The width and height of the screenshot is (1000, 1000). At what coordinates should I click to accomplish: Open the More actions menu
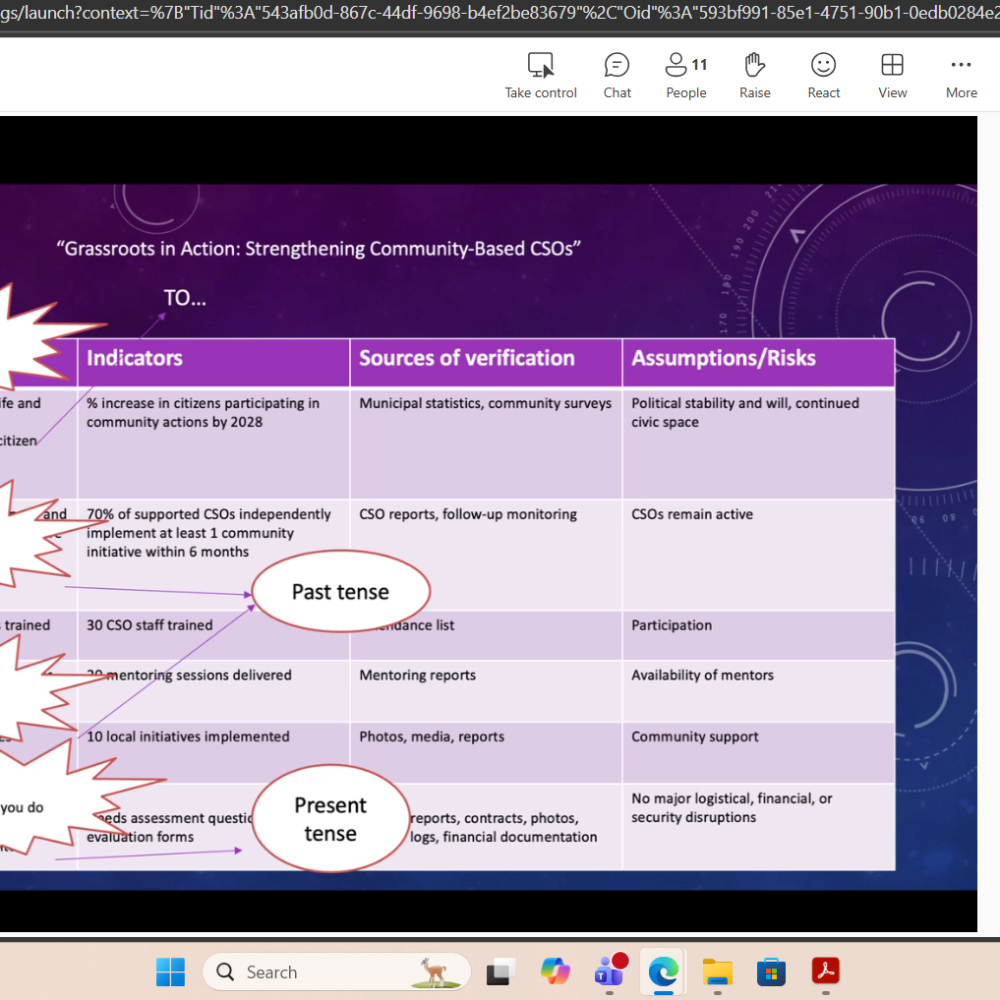click(x=961, y=76)
